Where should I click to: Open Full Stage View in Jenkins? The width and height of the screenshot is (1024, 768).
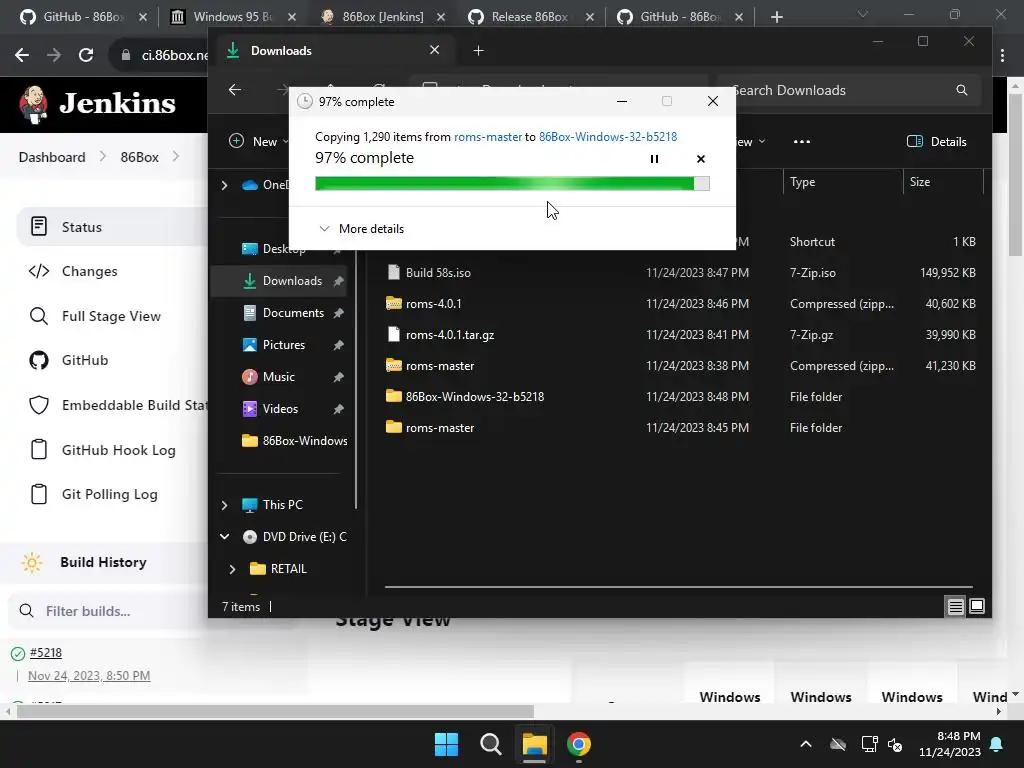point(112,316)
